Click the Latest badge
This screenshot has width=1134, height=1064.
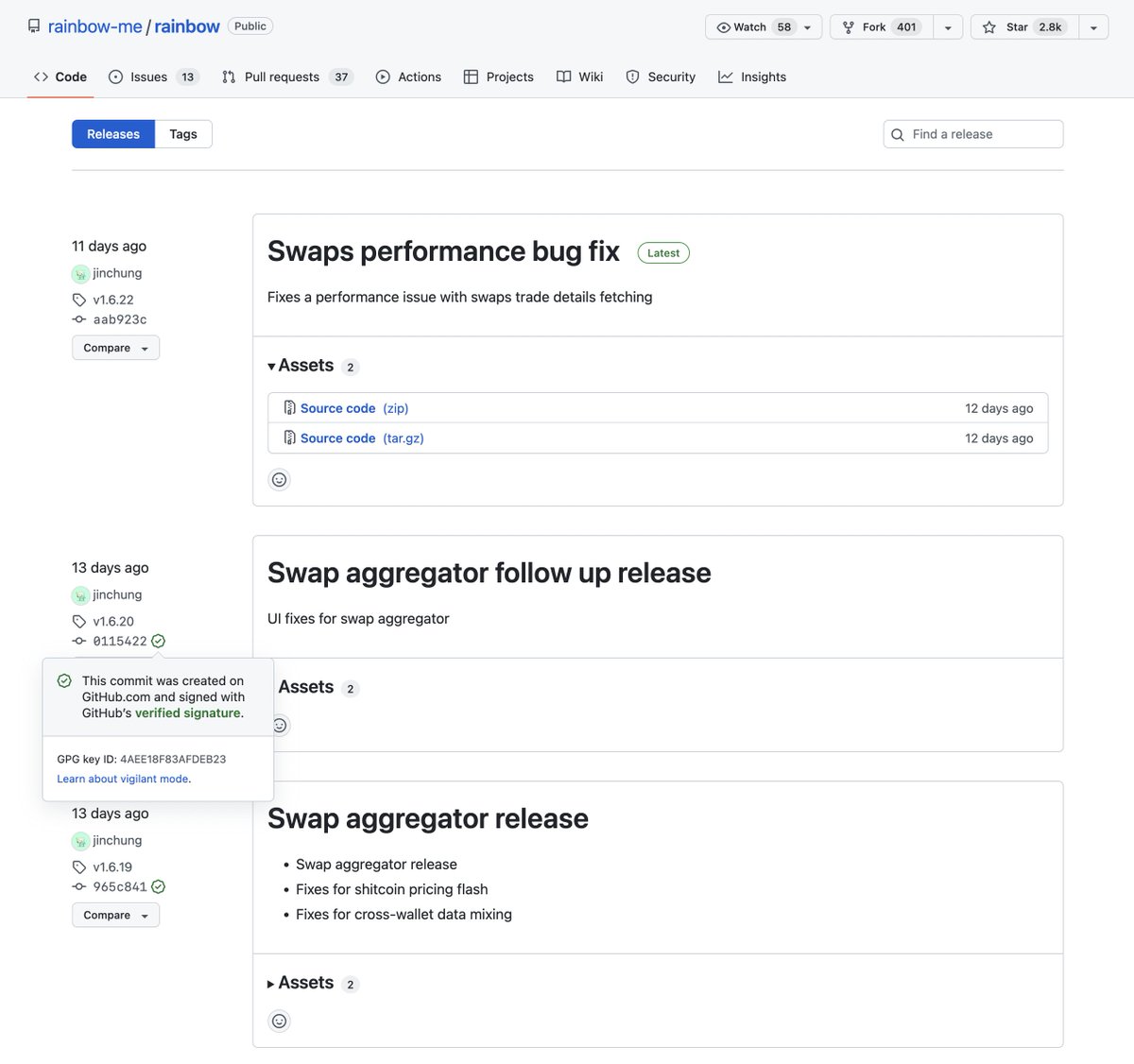(663, 252)
